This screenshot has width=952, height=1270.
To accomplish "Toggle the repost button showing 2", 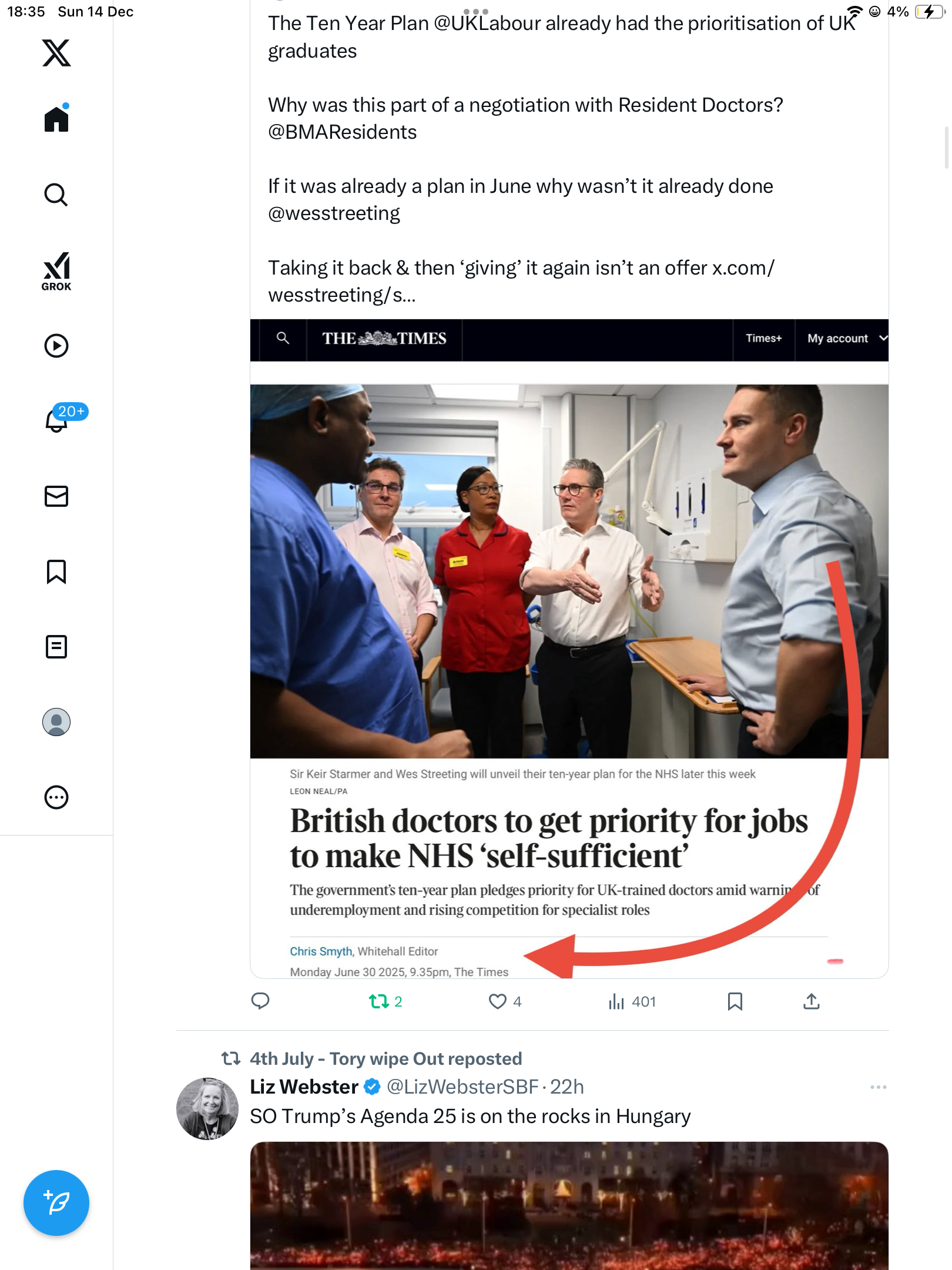I will [379, 1001].
